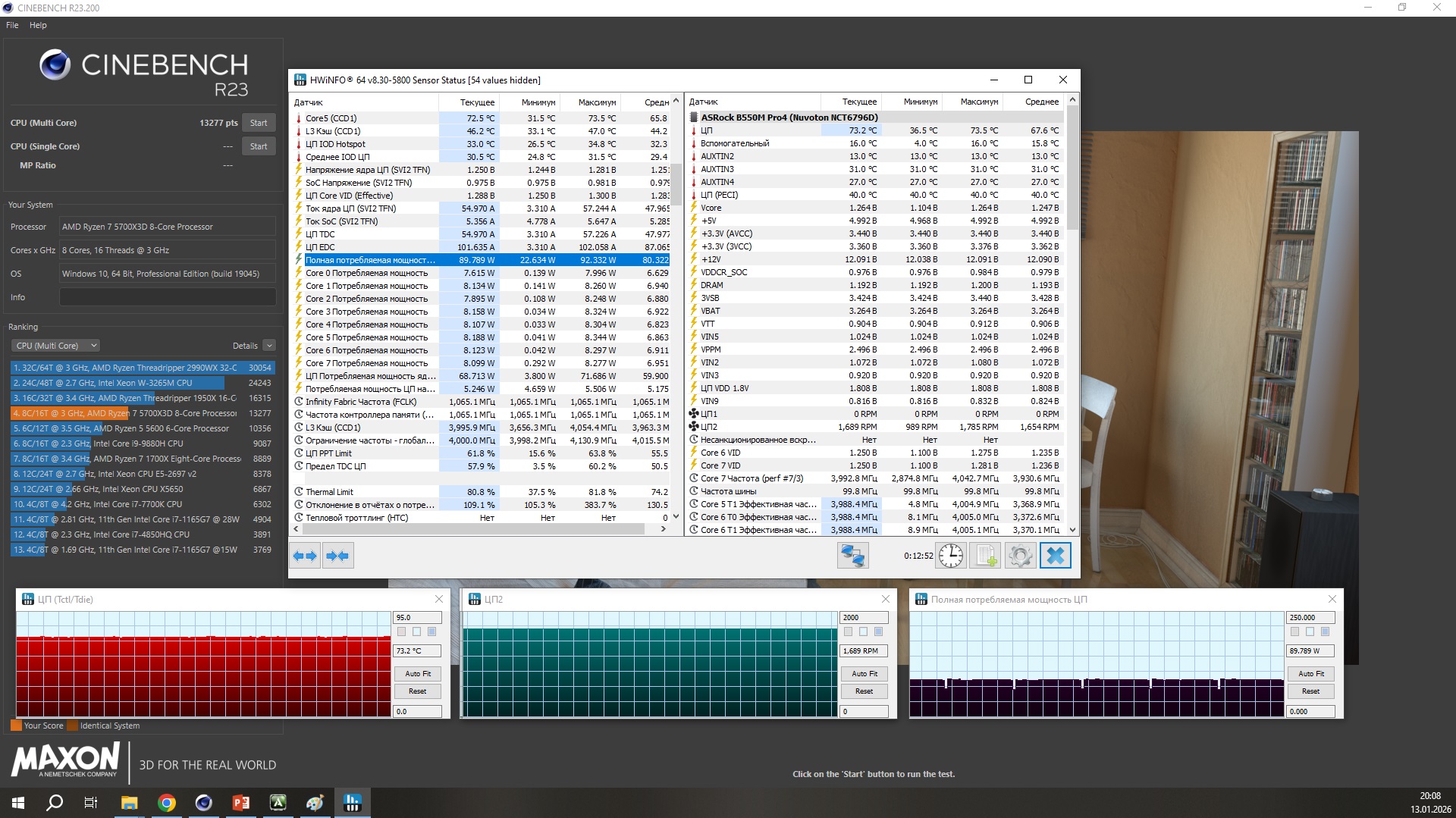Open HWiNFO sensor settings gear icon
Image resolution: width=1456 pixels, height=818 pixels.
click(x=1020, y=556)
